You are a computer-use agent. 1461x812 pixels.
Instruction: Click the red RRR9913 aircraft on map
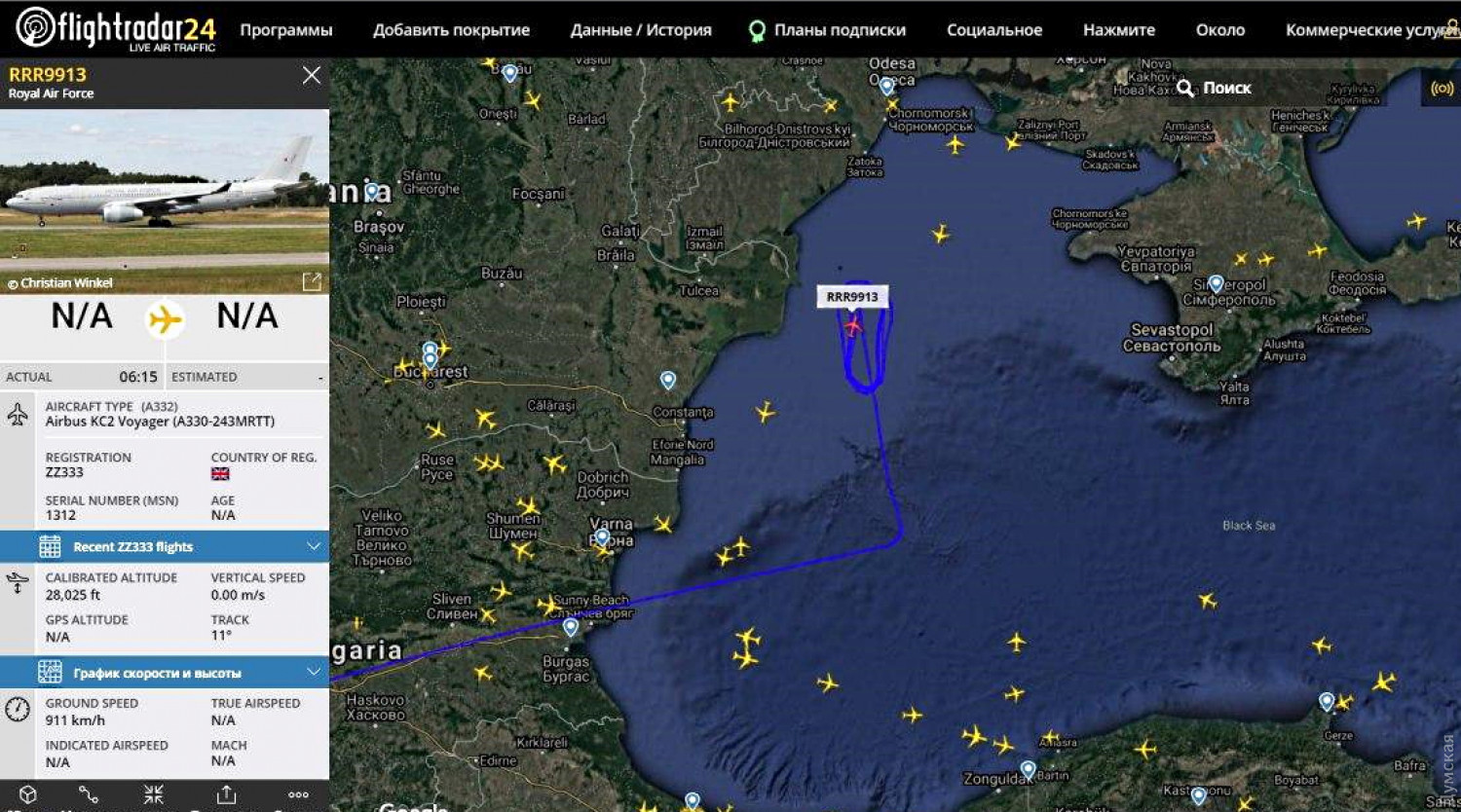853,325
